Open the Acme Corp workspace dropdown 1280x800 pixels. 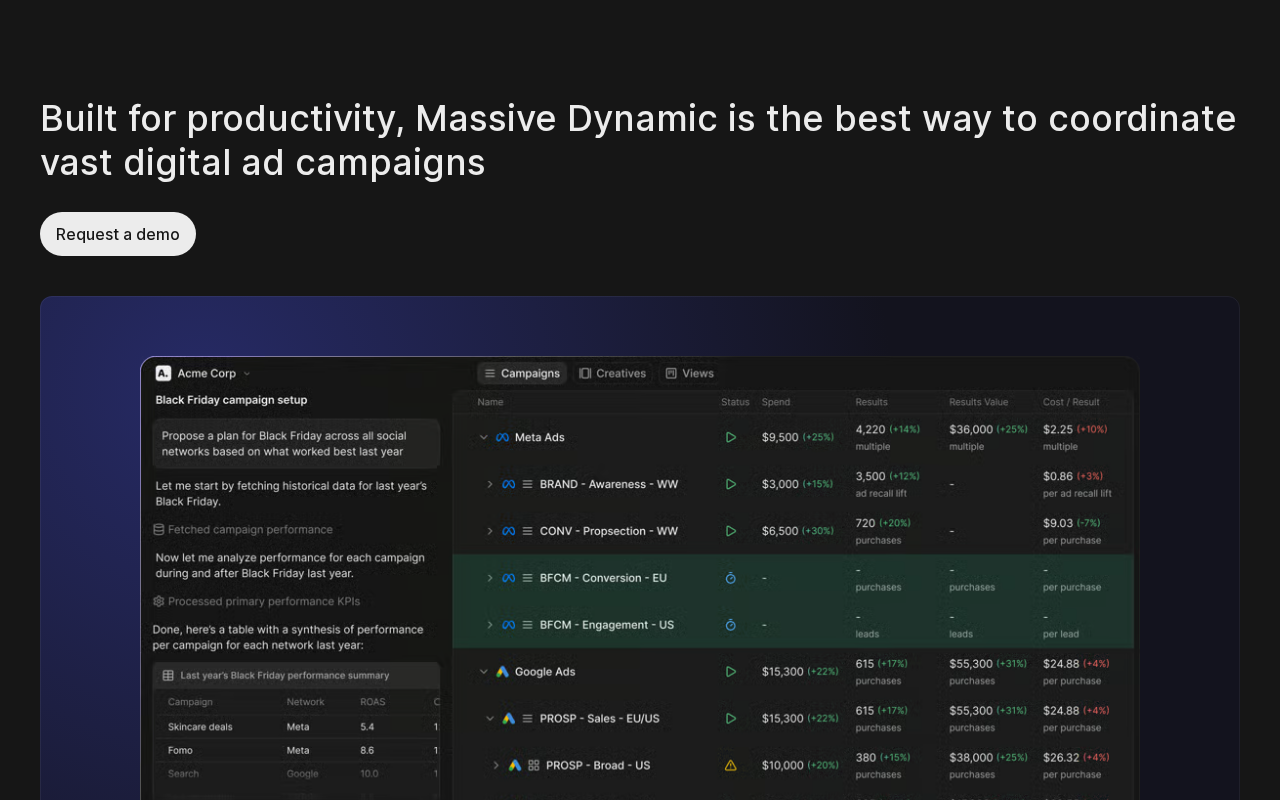coord(247,374)
